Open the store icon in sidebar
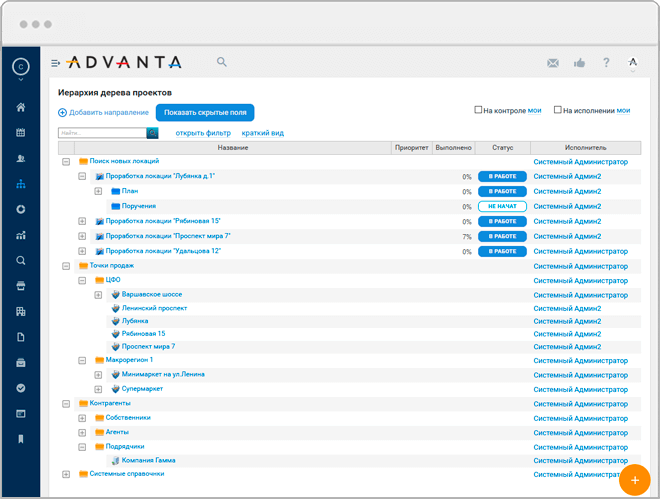The height and width of the screenshot is (499, 660). 21,286
